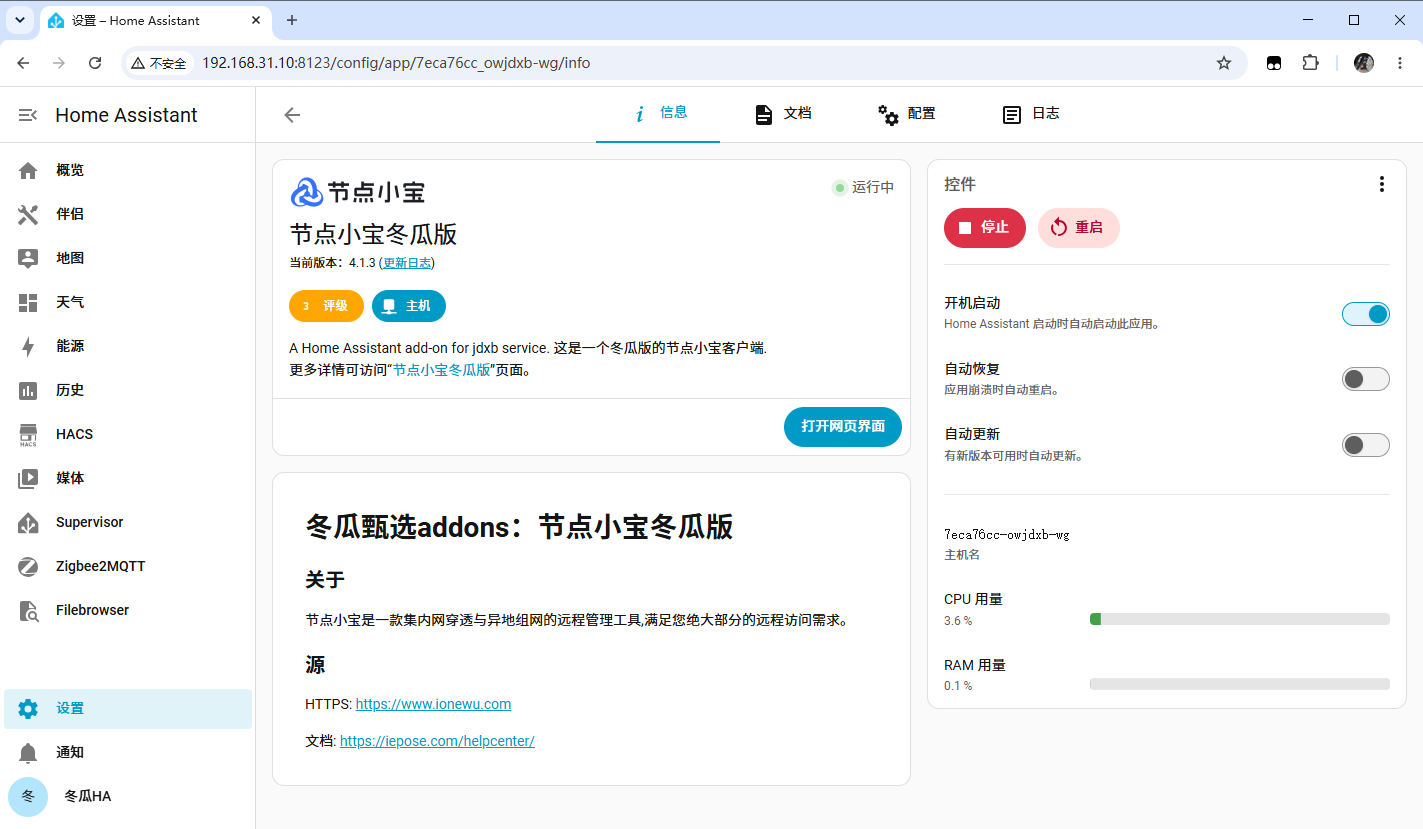Open the browser extensions puzzle icon
The image size is (1423, 829).
tap(1310, 63)
